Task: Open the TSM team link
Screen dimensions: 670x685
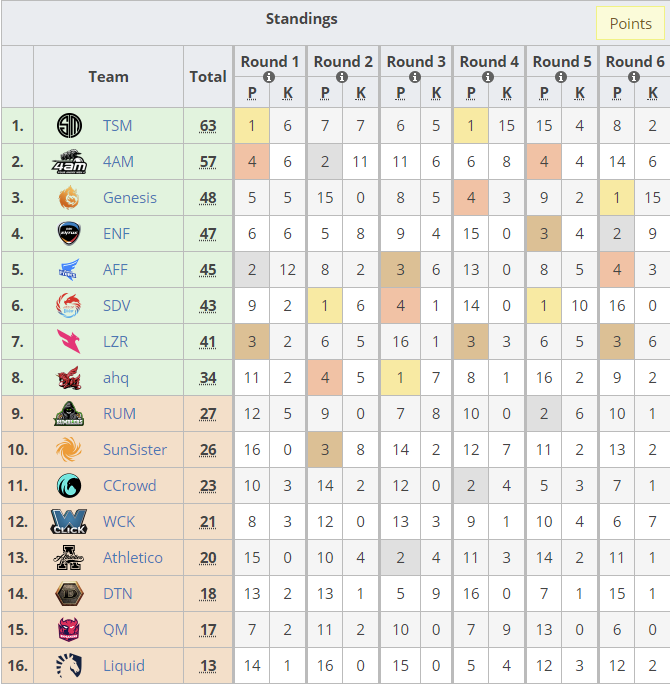Action: tap(117, 126)
